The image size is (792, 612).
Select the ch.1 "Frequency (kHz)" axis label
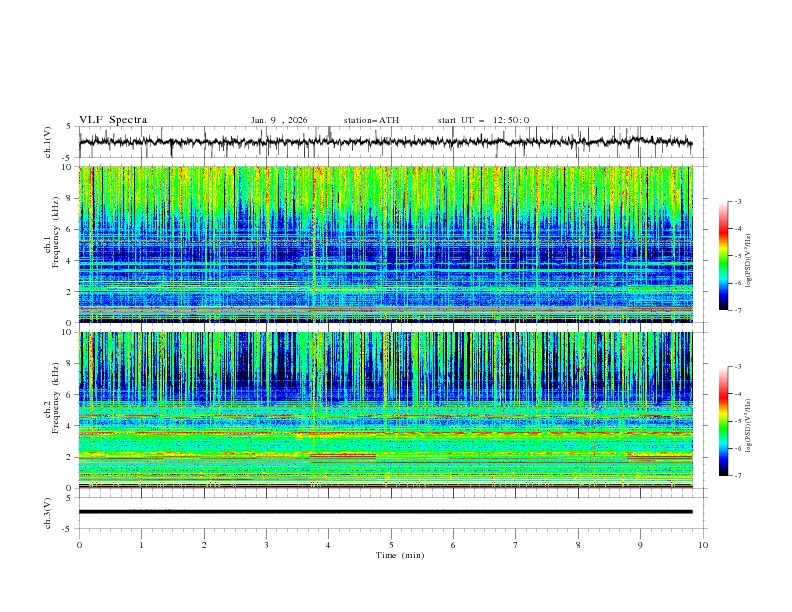(x=56, y=232)
